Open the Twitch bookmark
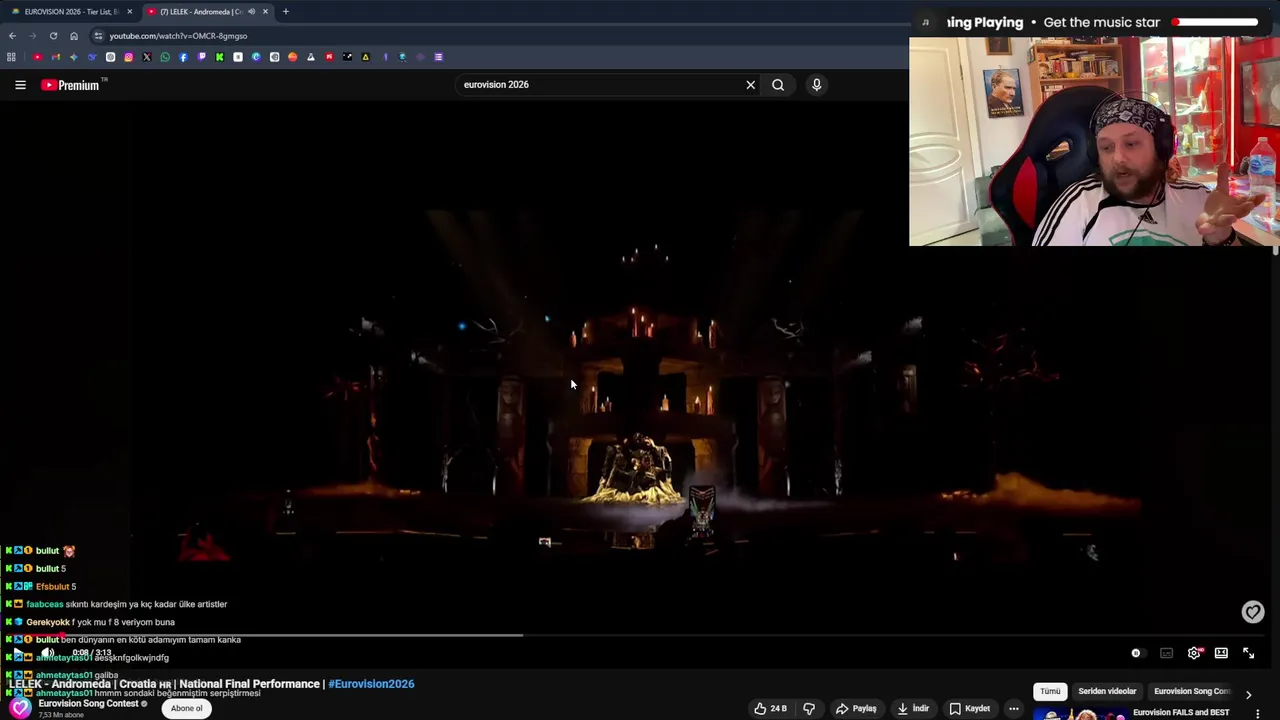The height and width of the screenshot is (720, 1280). 201,57
